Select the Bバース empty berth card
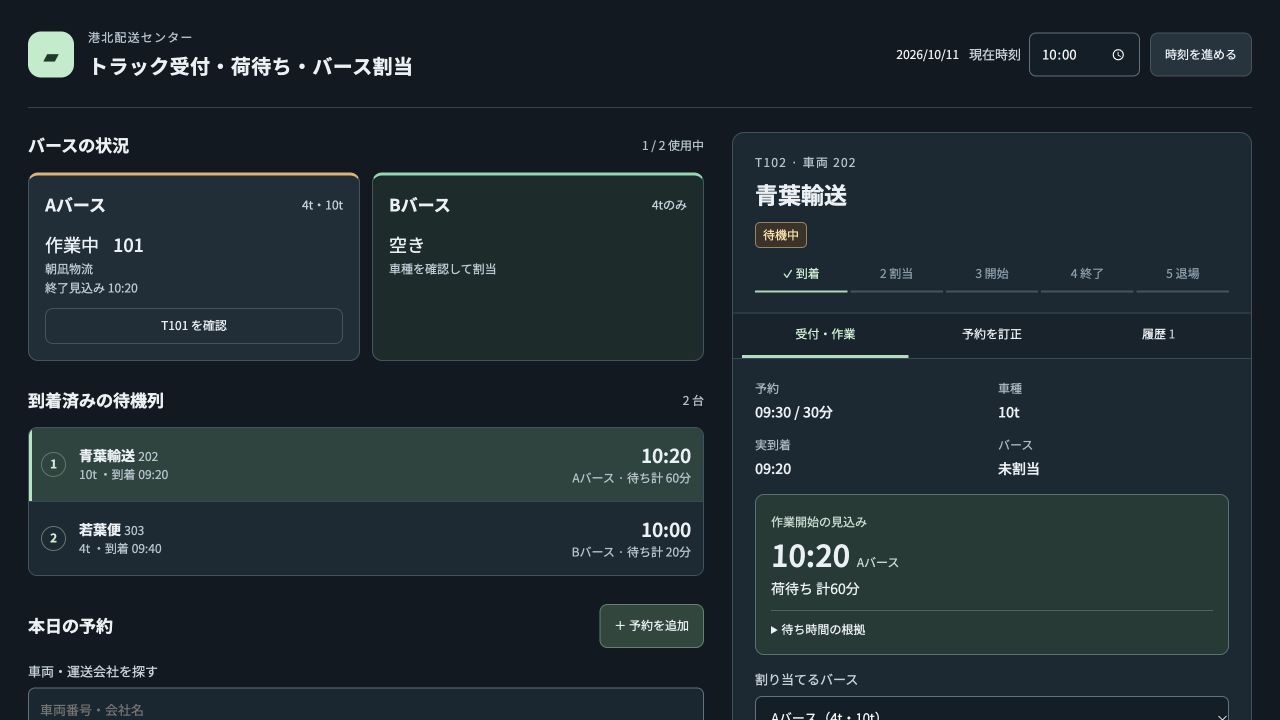This screenshot has width=1280, height=720. point(538,266)
